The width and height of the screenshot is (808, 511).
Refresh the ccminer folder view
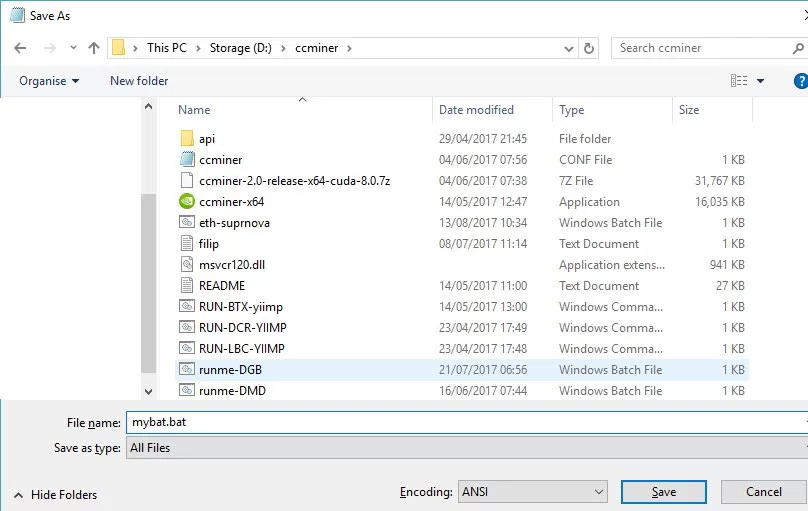pyautogui.click(x=588, y=48)
